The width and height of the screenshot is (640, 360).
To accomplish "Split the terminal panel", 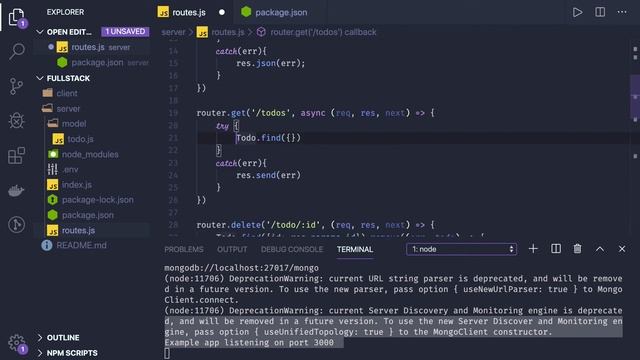I will [556, 249].
